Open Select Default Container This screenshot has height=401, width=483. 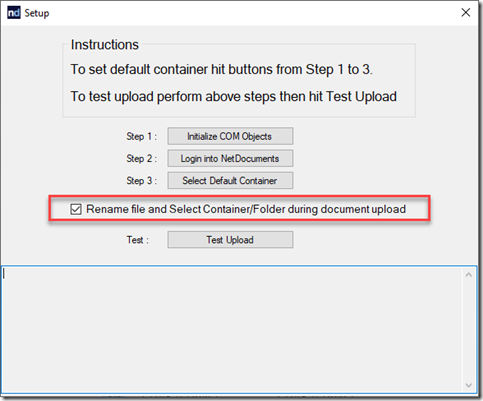(x=230, y=180)
